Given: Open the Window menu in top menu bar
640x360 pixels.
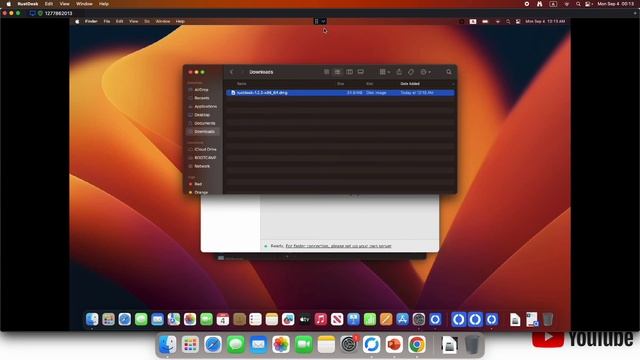Looking at the screenshot, I should coord(84,4).
